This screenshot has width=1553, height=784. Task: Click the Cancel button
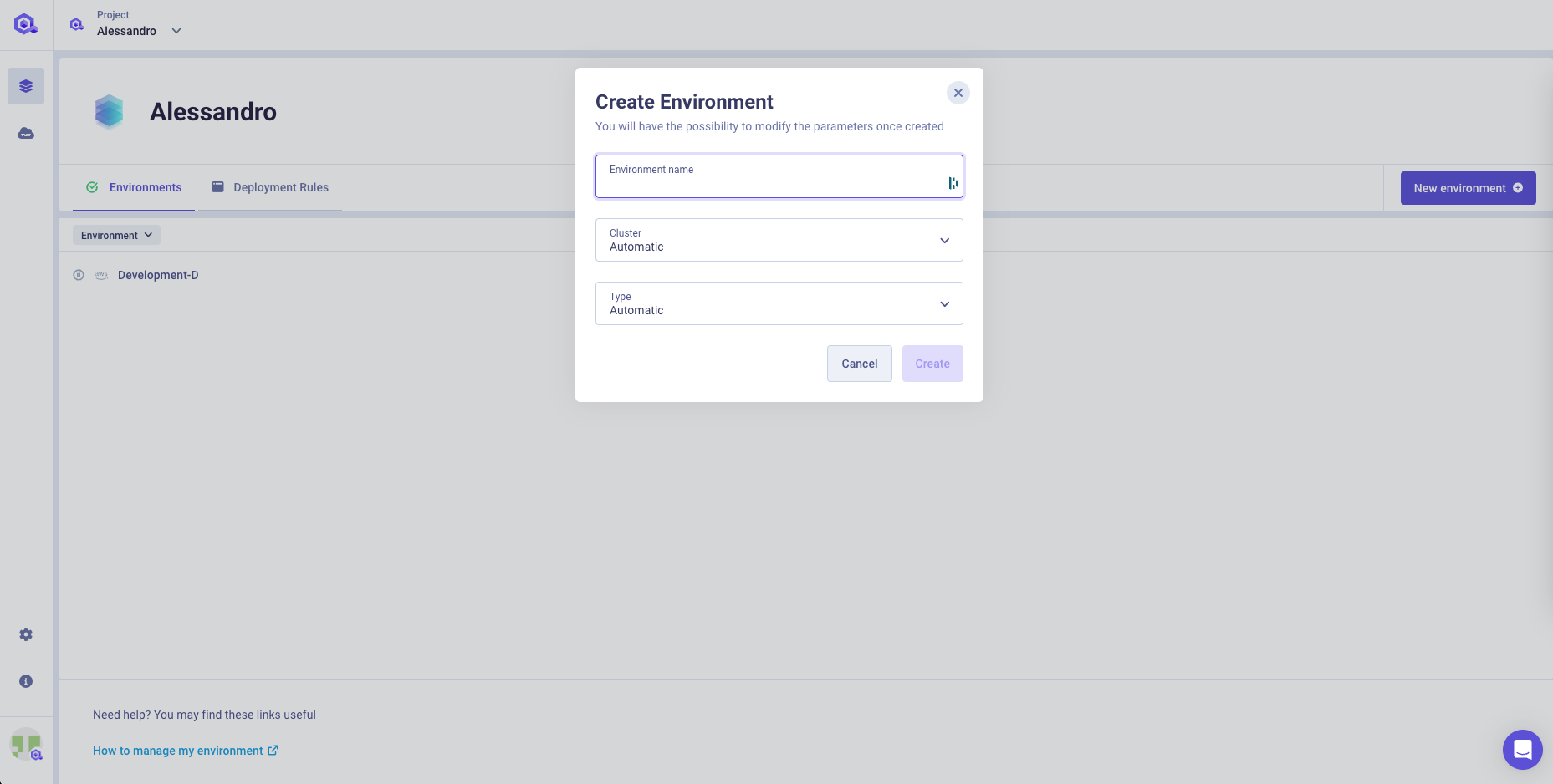tap(860, 364)
